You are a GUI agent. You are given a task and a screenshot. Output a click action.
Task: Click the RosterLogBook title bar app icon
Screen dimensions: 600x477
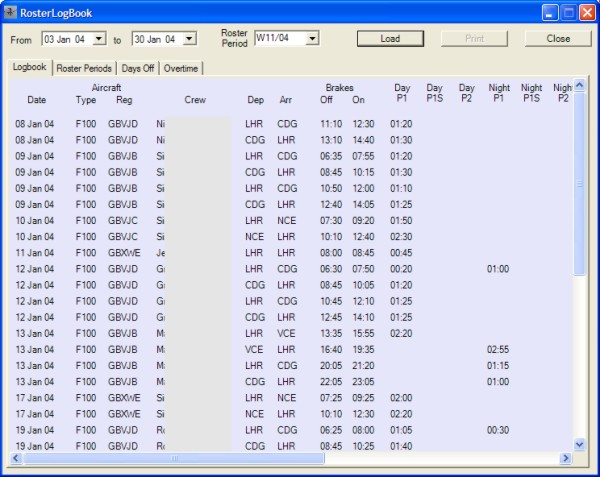[x=10, y=13]
